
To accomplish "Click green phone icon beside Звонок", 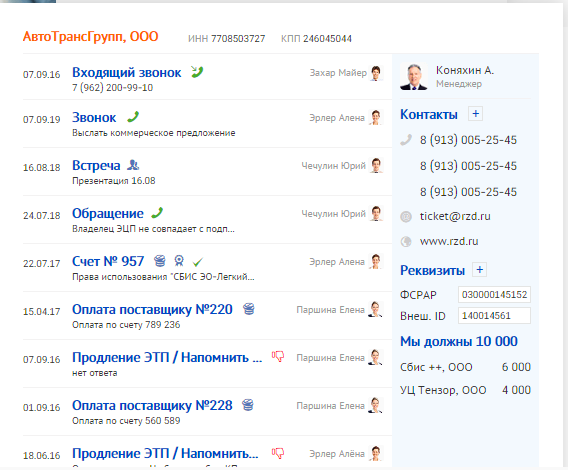I will pos(133,117).
